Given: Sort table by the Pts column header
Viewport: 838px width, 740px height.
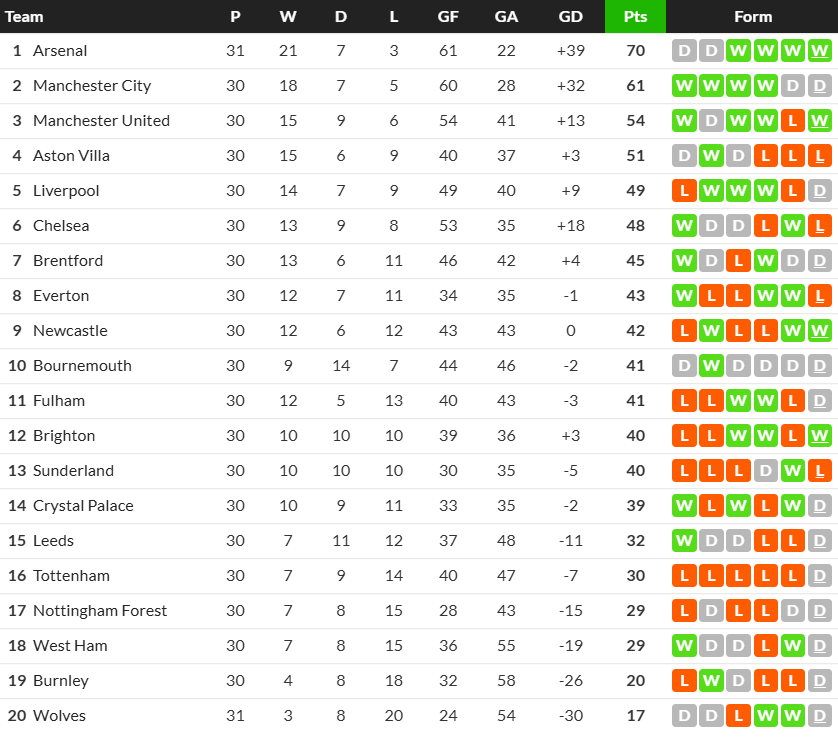Looking at the screenshot, I should tap(635, 17).
